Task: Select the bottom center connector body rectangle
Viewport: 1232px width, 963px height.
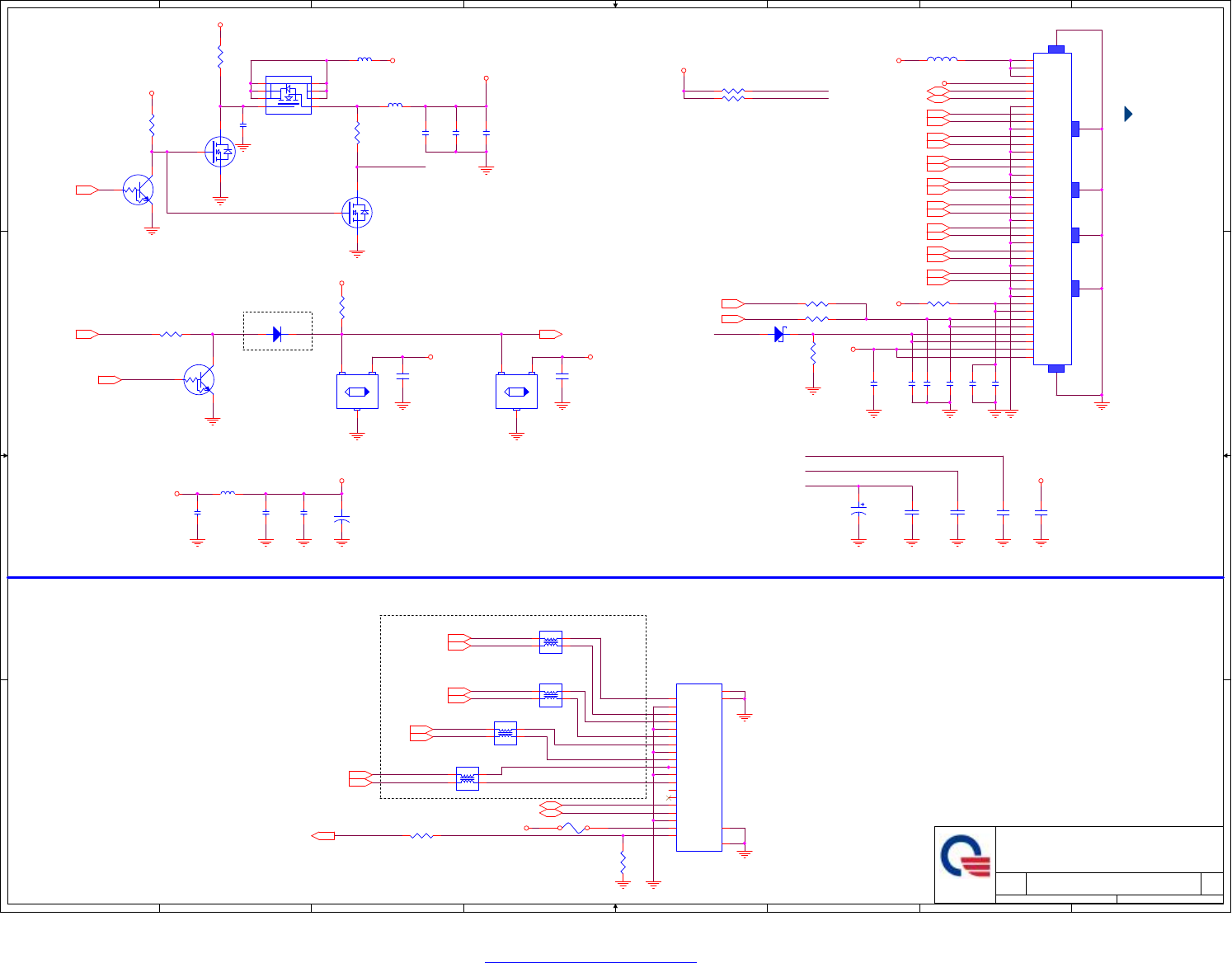Action: point(699,768)
